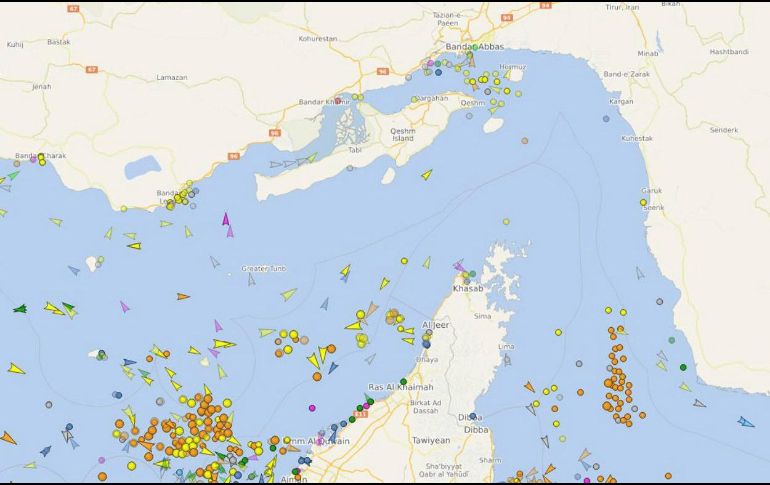Click the gray ship arrow beside Greater Tunb
This screenshot has height=485, width=770.
click(x=251, y=279)
